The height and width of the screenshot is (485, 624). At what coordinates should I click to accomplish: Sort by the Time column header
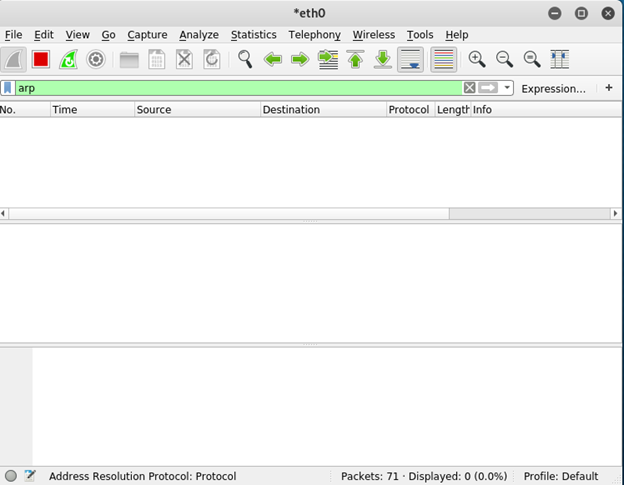(x=92, y=109)
